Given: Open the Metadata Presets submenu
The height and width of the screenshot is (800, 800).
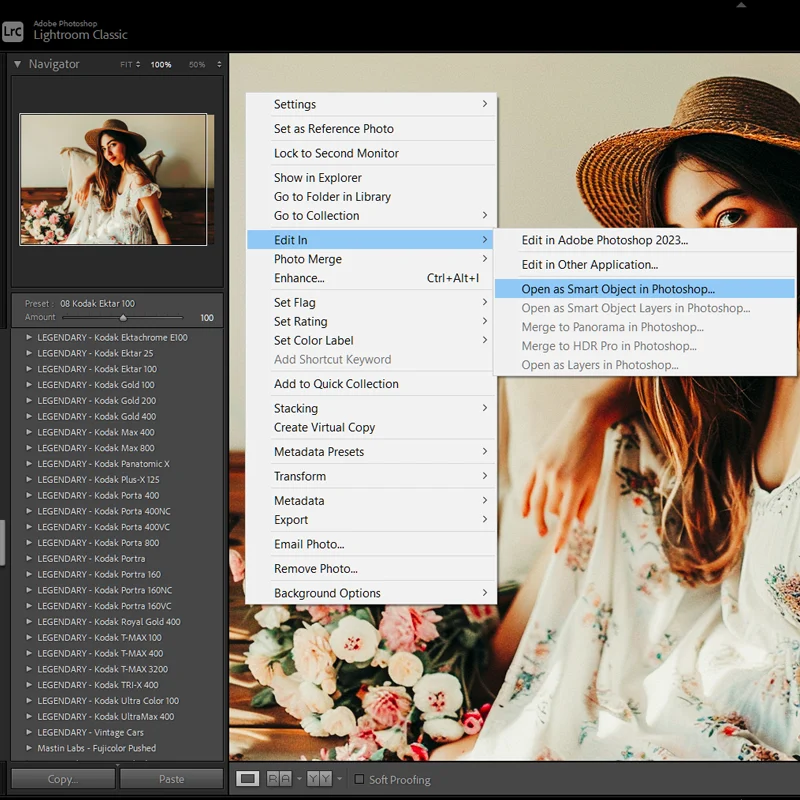Looking at the screenshot, I should pyautogui.click(x=371, y=452).
